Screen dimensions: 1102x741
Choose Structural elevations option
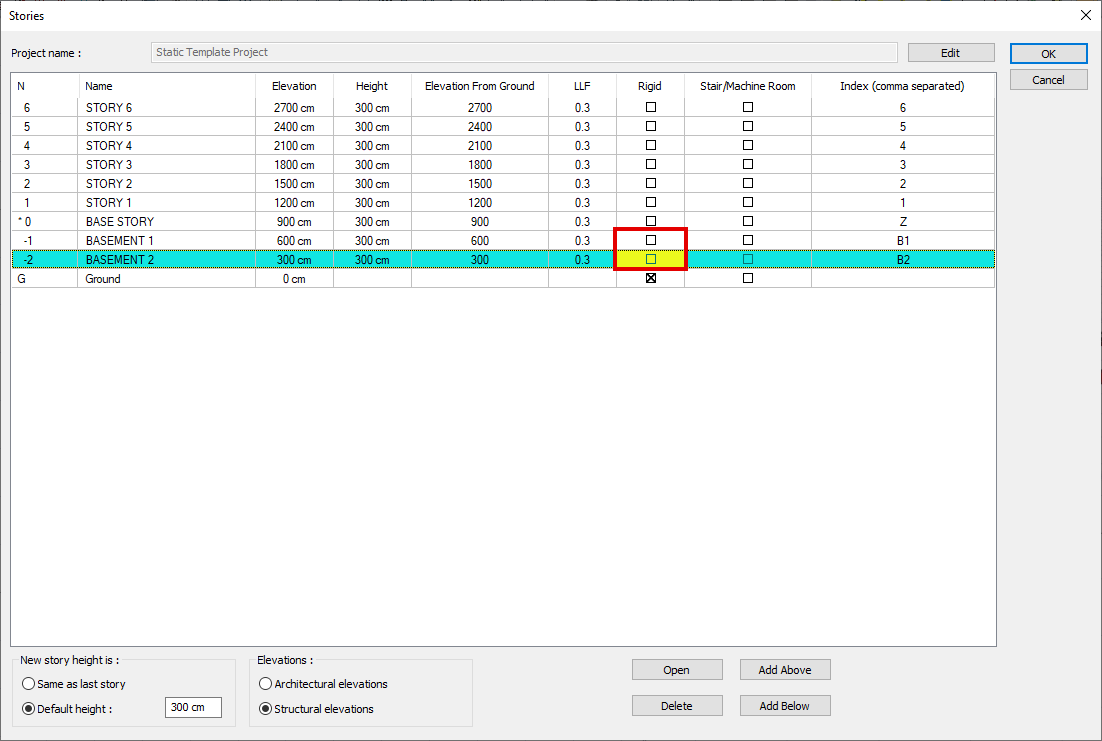pyautogui.click(x=266, y=709)
